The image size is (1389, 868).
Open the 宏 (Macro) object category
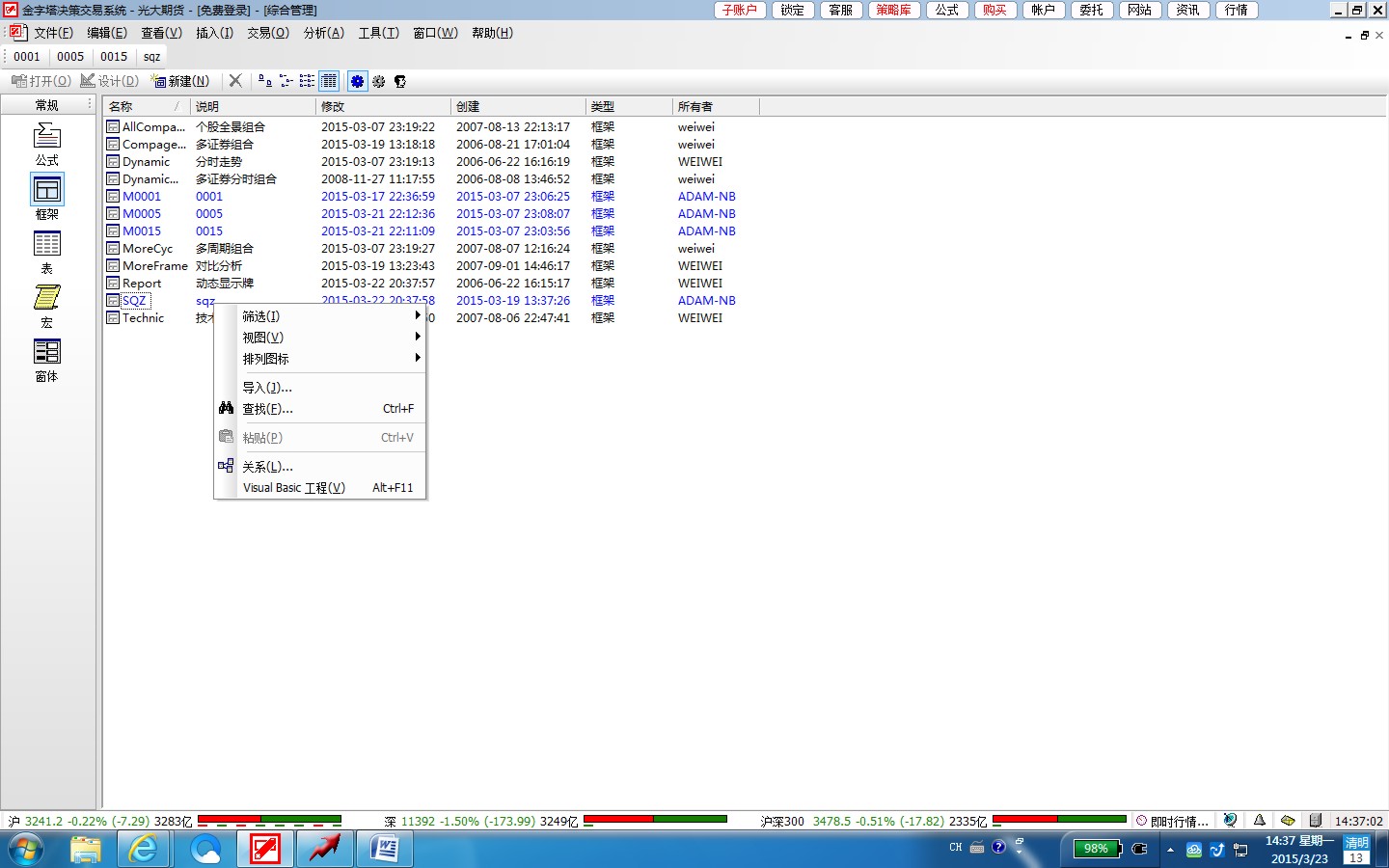46,305
